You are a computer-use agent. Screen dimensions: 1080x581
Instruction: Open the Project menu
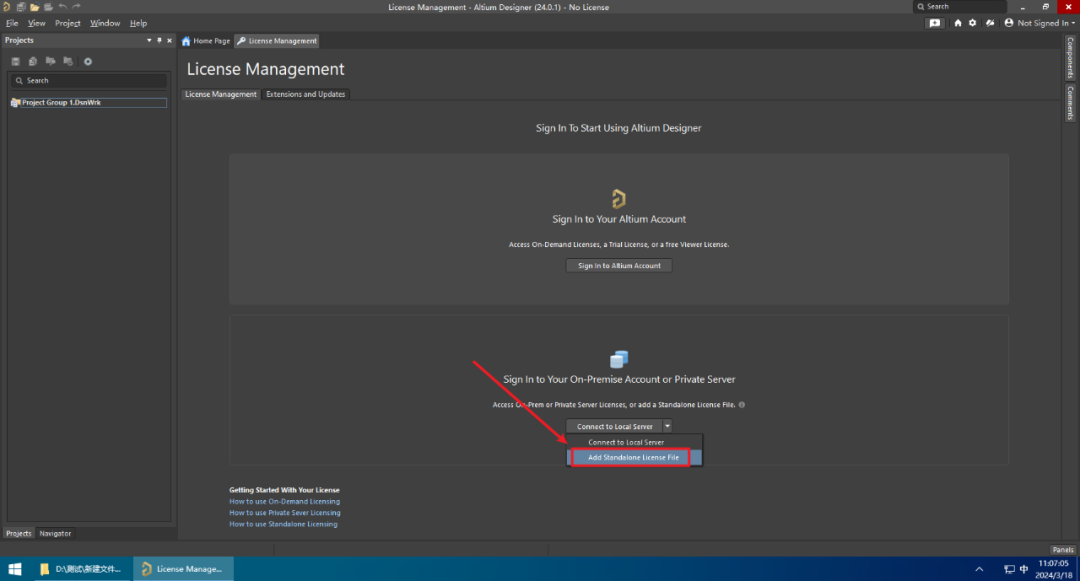point(68,23)
